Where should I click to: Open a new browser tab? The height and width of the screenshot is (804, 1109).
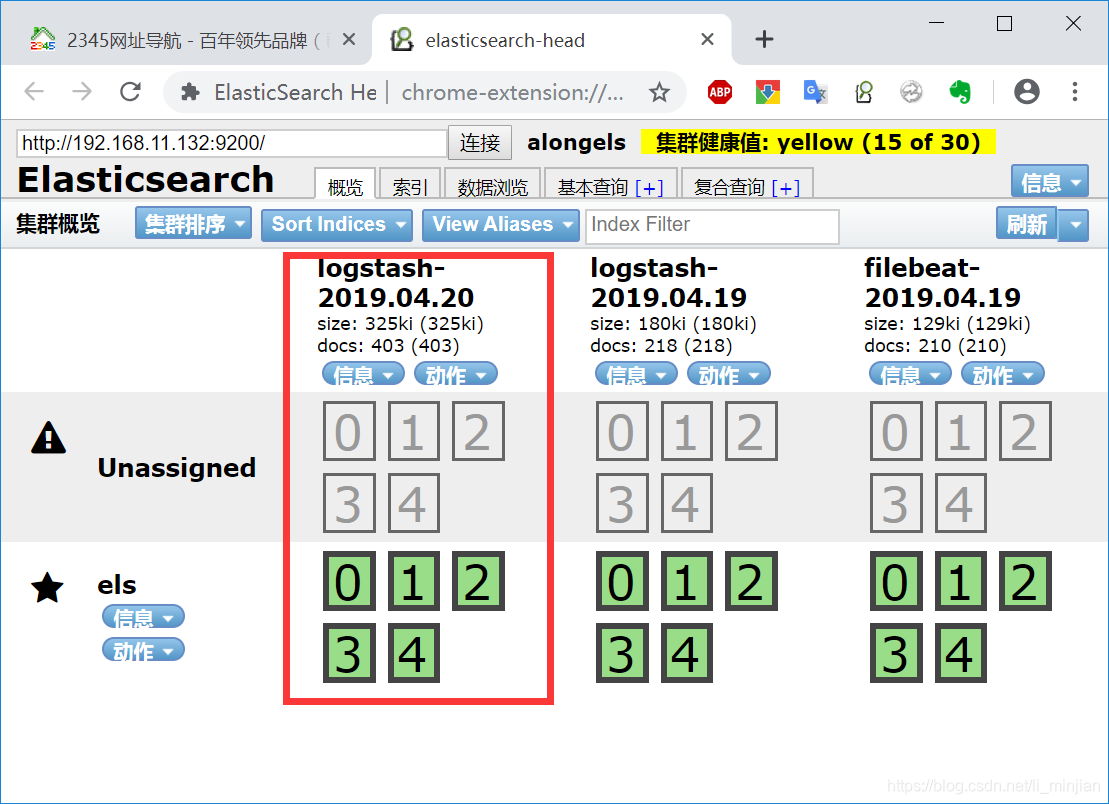click(x=764, y=40)
